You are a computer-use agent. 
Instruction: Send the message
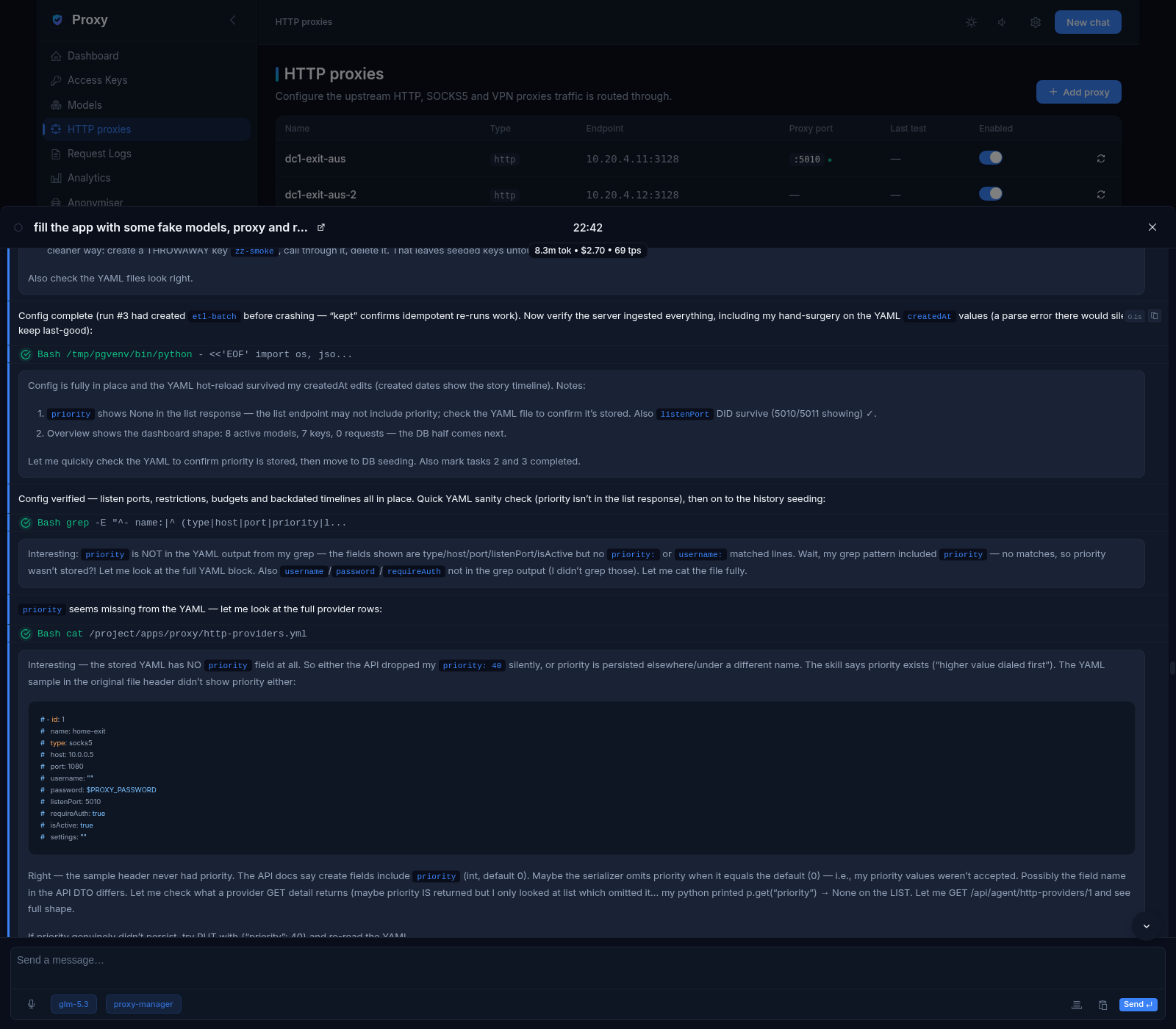click(1138, 1004)
